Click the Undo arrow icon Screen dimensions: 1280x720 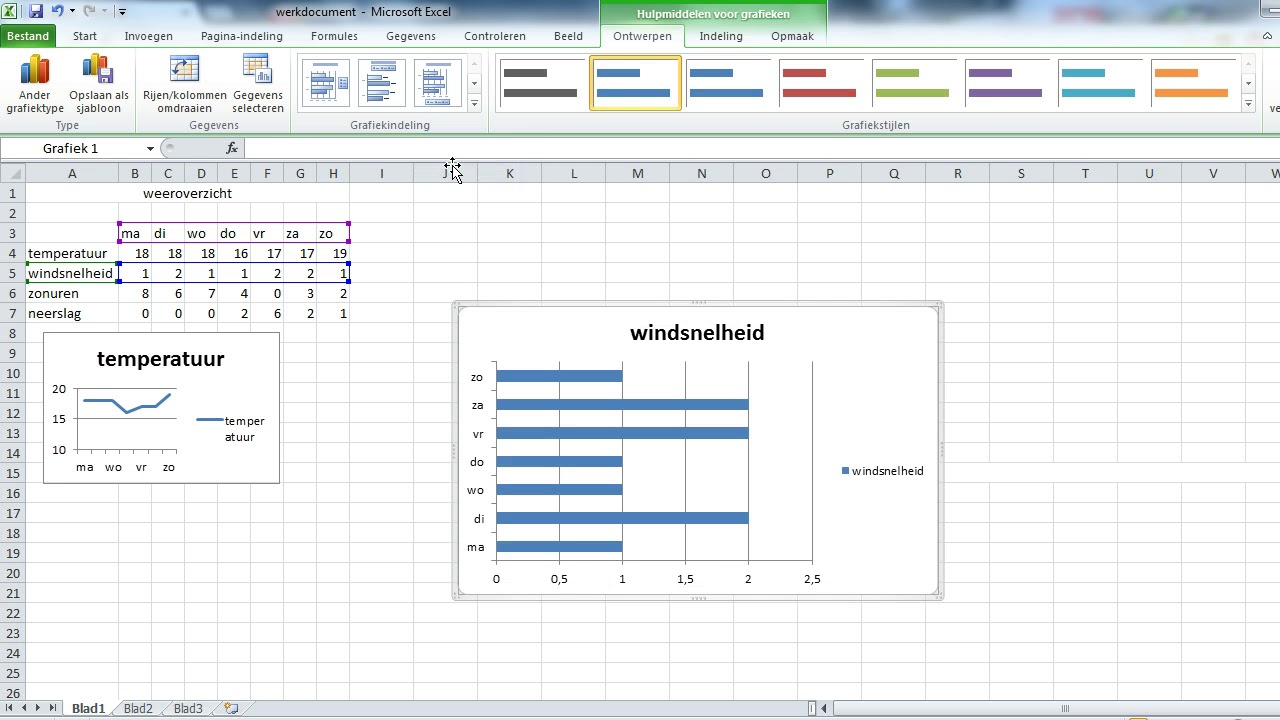57,11
